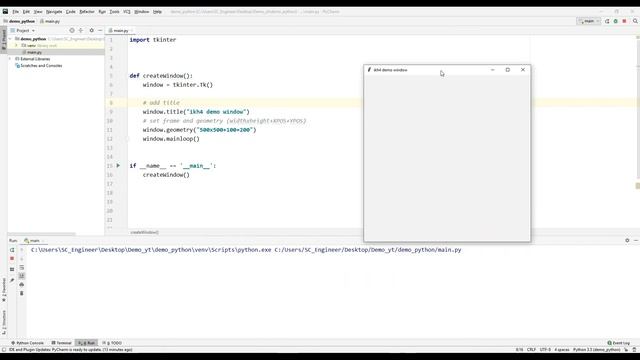Open the Favorites side tab
Image resolution: width=640 pixels, height=360 pixels.
click(x=4, y=290)
